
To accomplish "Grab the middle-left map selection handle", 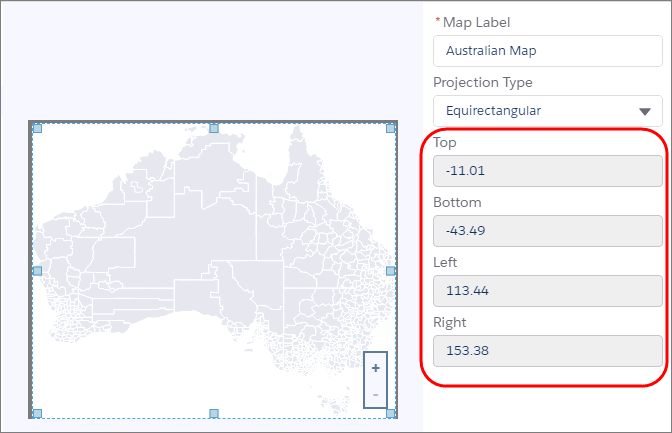I will coord(37,271).
